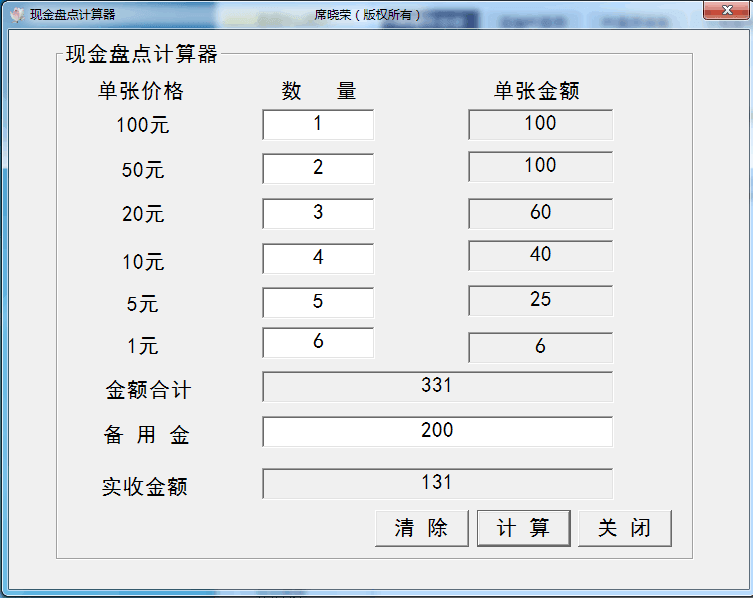Focus the 20元 quantity field
Viewport: 753px width, 598px height.
[318, 213]
